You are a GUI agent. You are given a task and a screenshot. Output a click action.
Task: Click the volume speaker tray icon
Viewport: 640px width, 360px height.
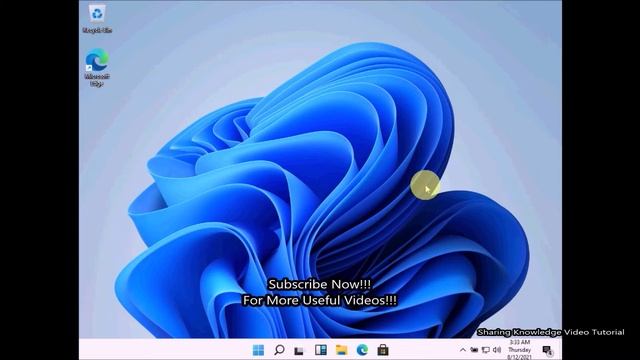click(x=497, y=350)
